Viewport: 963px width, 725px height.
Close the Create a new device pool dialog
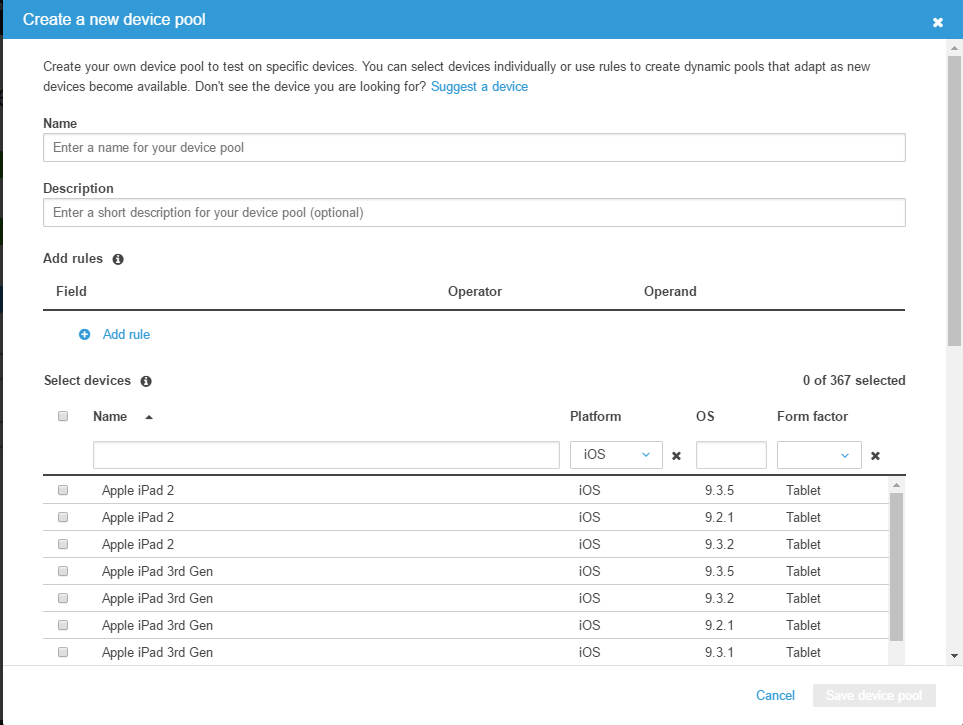[938, 22]
